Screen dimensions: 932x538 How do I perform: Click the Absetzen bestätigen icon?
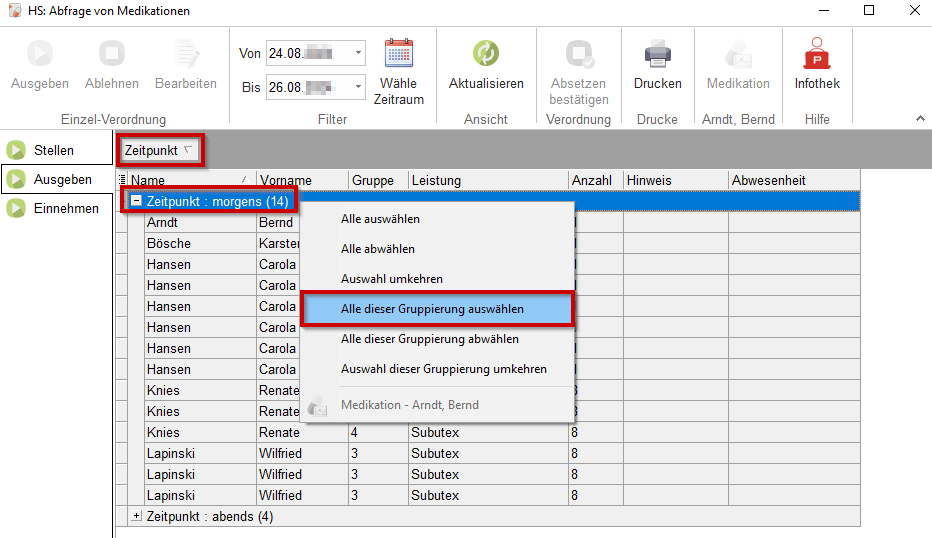(x=578, y=54)
